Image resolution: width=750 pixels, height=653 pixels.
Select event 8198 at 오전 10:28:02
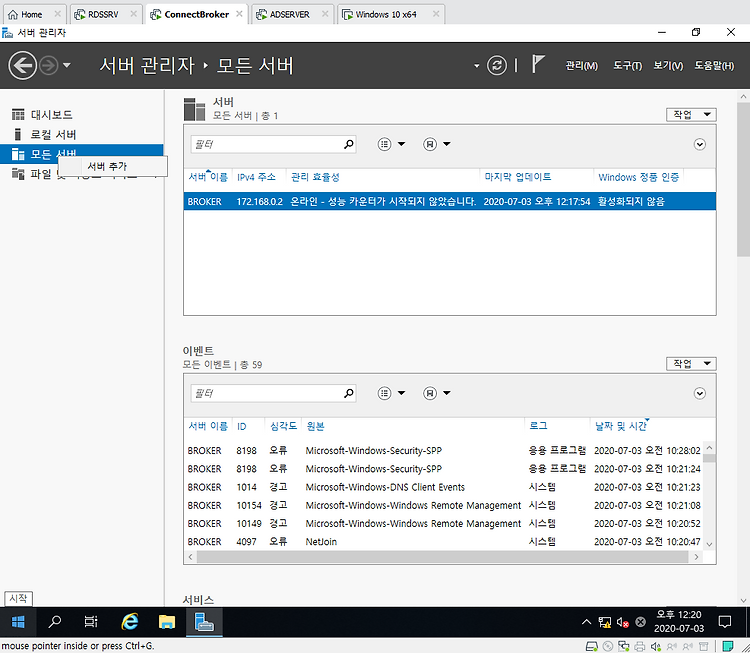(x=444, y=451)
